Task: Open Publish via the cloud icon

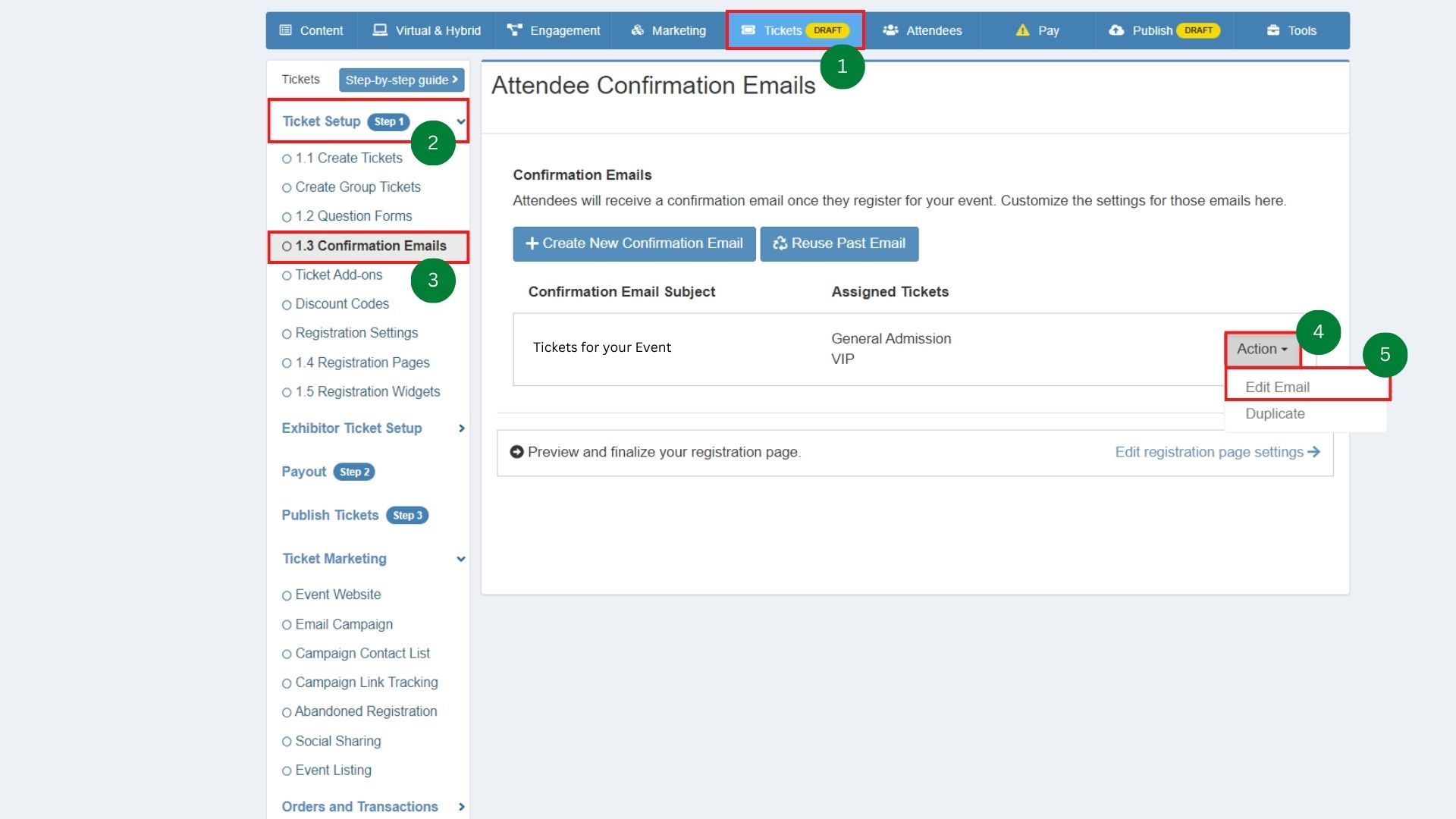Action: (x=1116, y=30)
